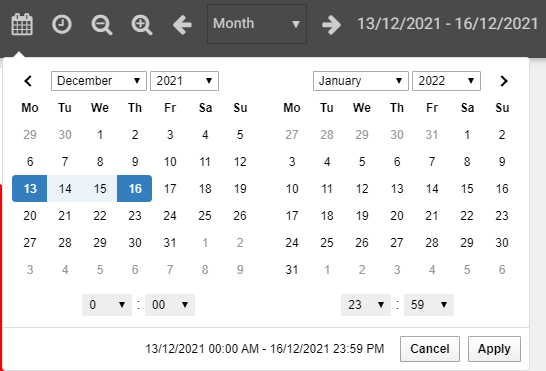Expand the 2022 year selector
This screenshot has width=546, height=371.
(446, 81)
